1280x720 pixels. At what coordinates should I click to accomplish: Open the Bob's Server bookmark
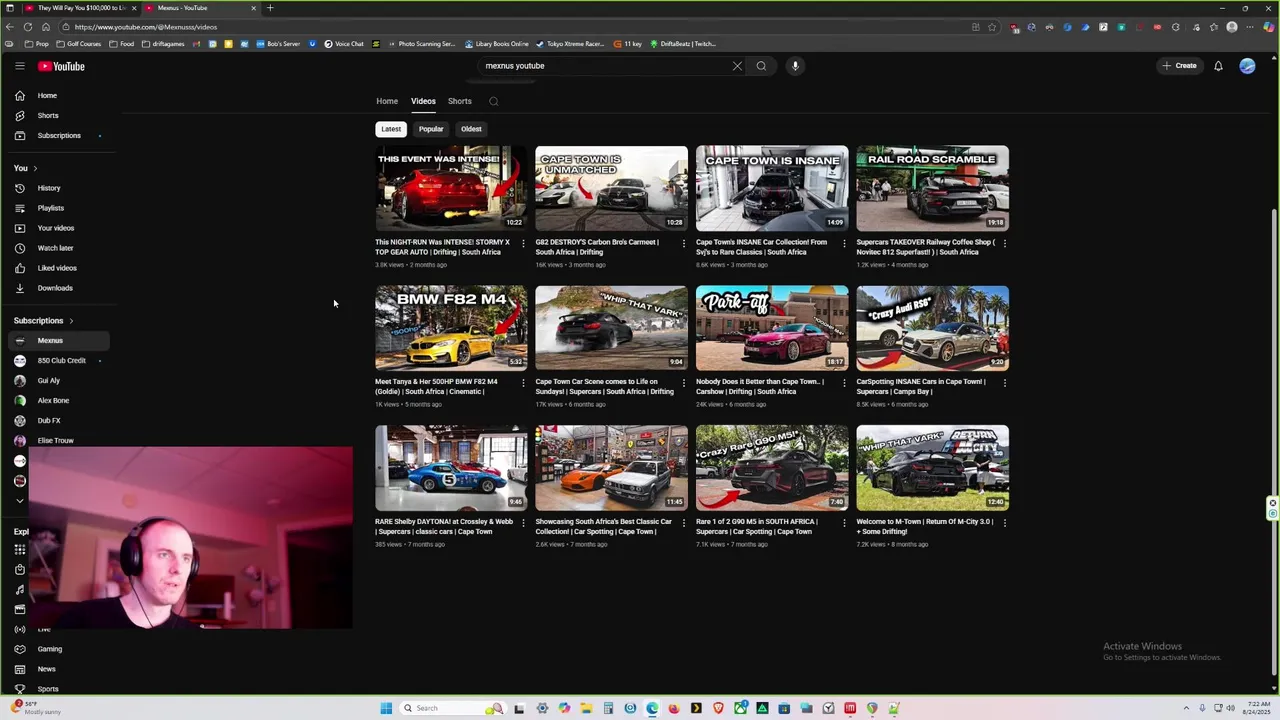click(278, 44)
